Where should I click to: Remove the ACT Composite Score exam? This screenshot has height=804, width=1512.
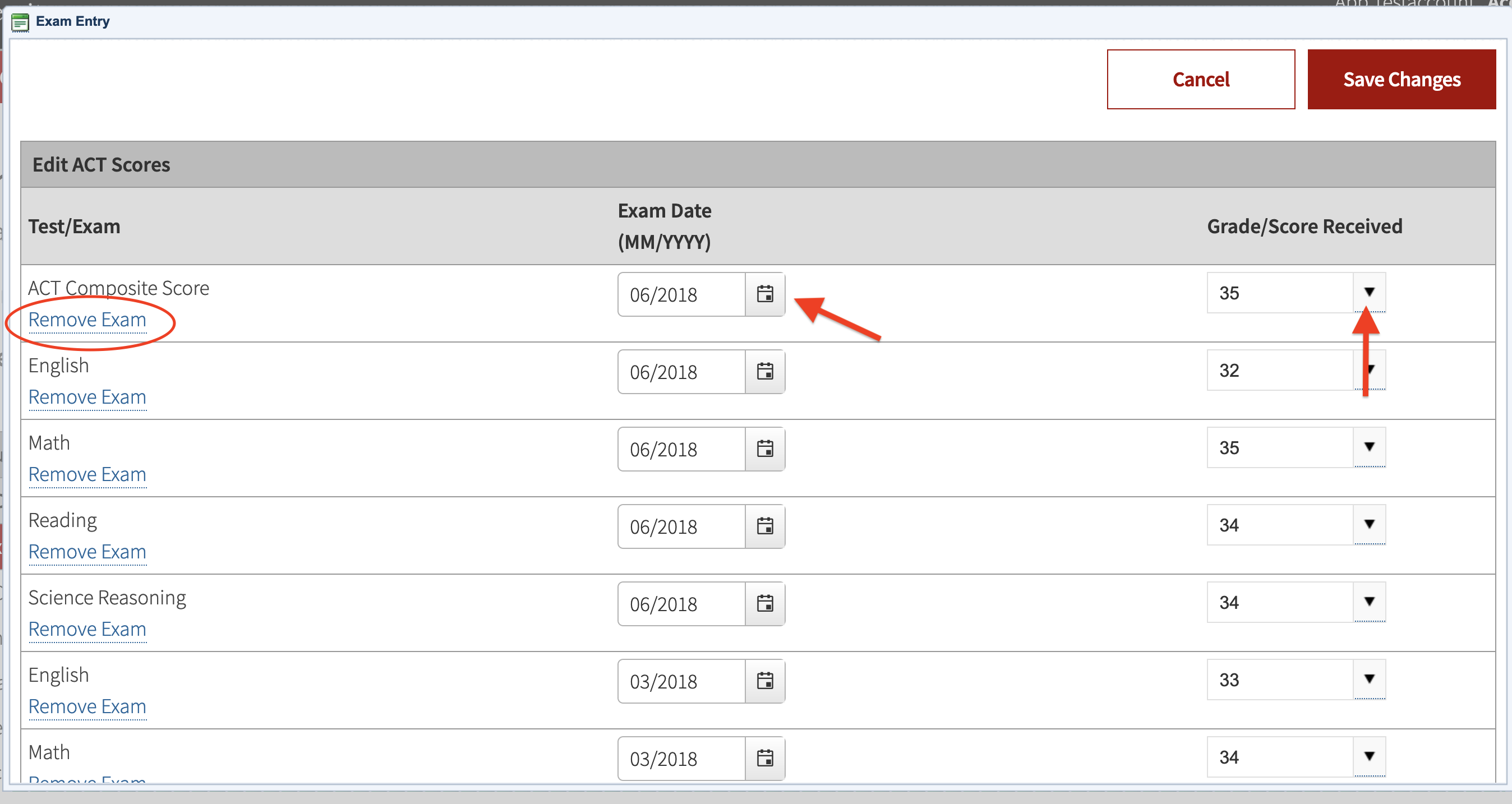click(x=87, y=320)
